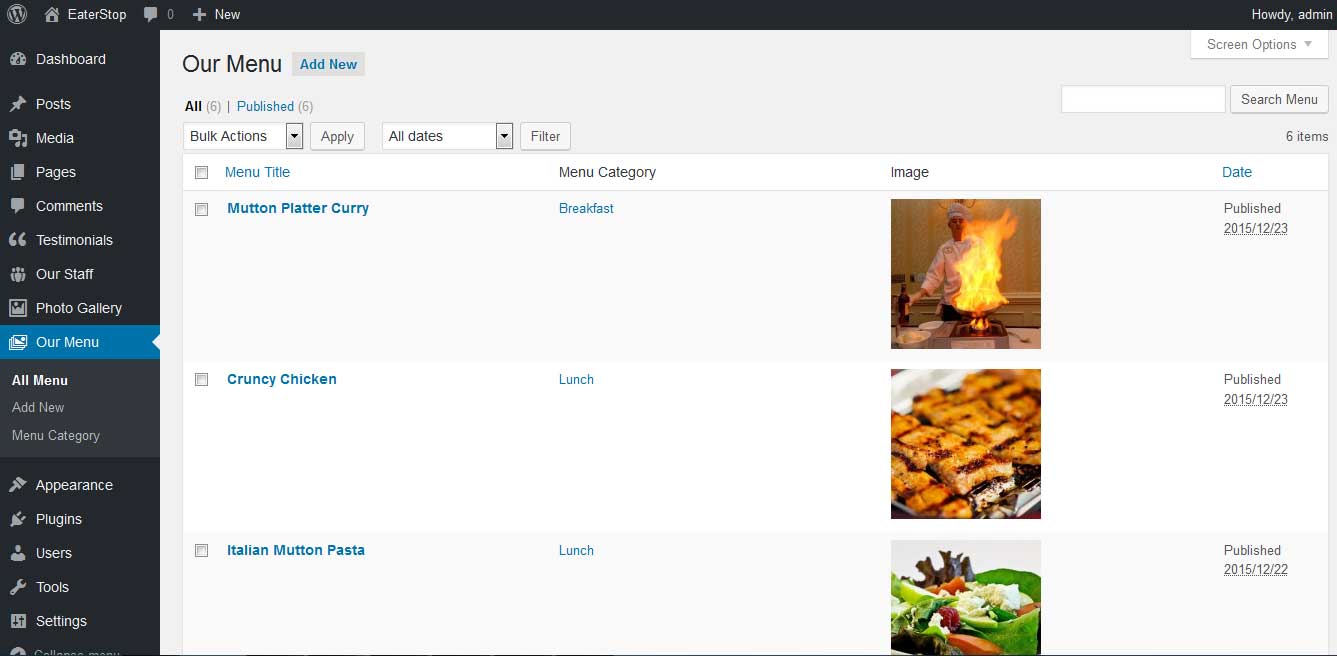The image size is (1337, 656).
Task: Click the search menu input field
Action: (x=1143, y=99)
